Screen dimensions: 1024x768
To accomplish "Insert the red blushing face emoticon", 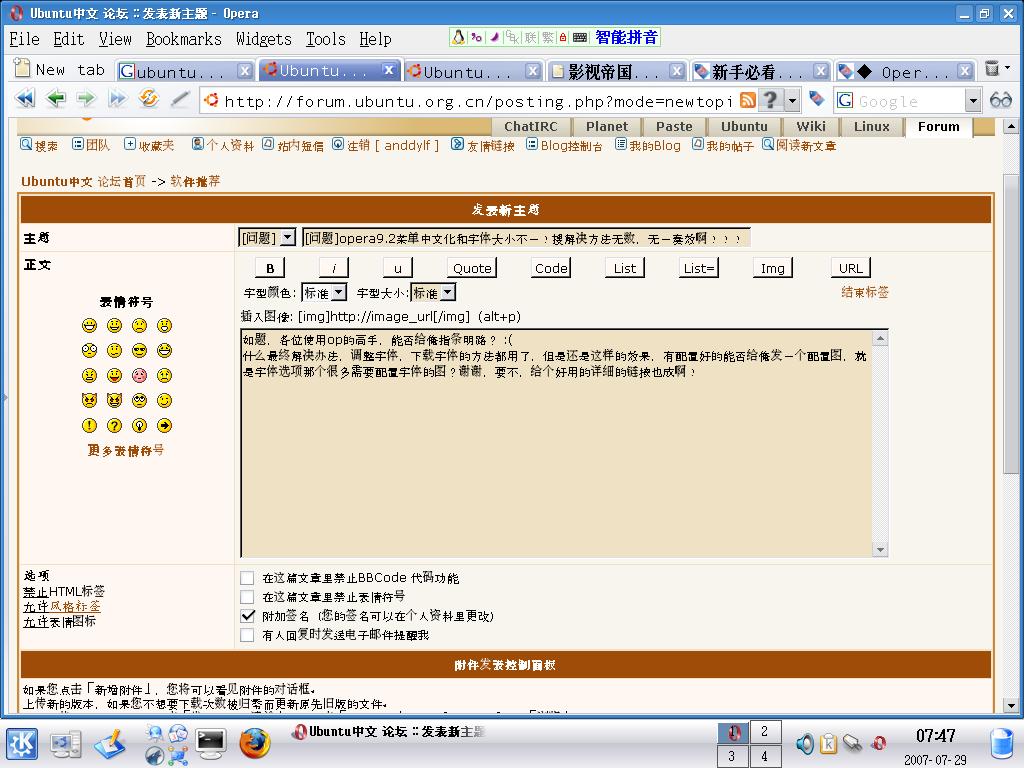I will point(139,376).
